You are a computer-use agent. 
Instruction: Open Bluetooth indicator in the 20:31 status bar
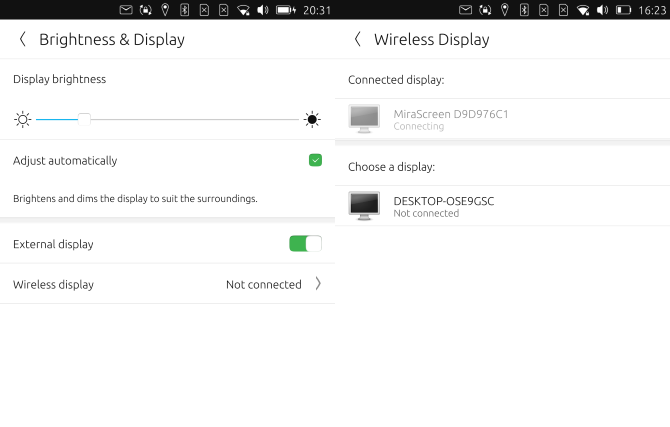pos(184,10)
